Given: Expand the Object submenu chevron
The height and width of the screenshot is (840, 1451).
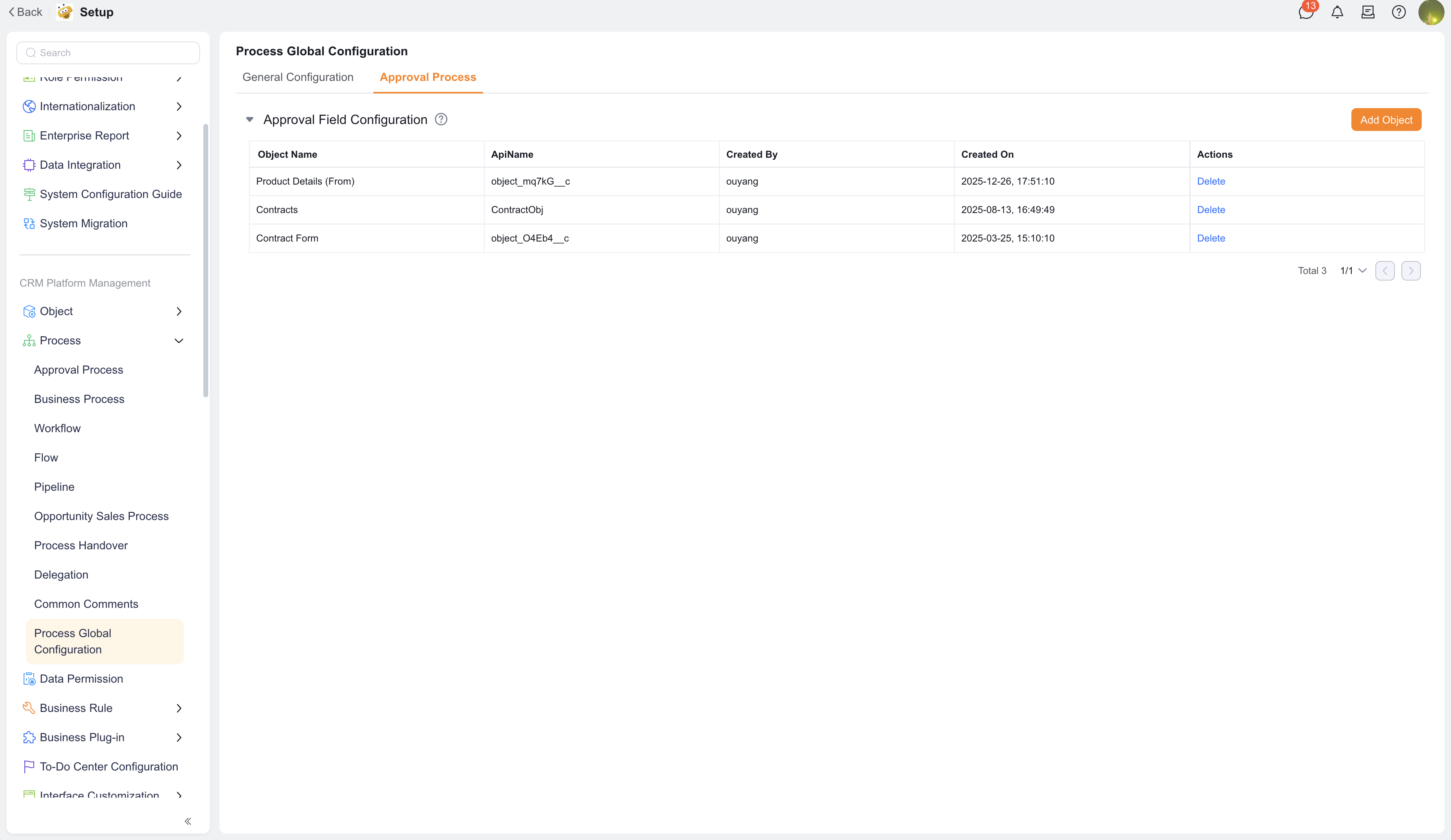Looking at the screenshot, I should pos(179,311).
